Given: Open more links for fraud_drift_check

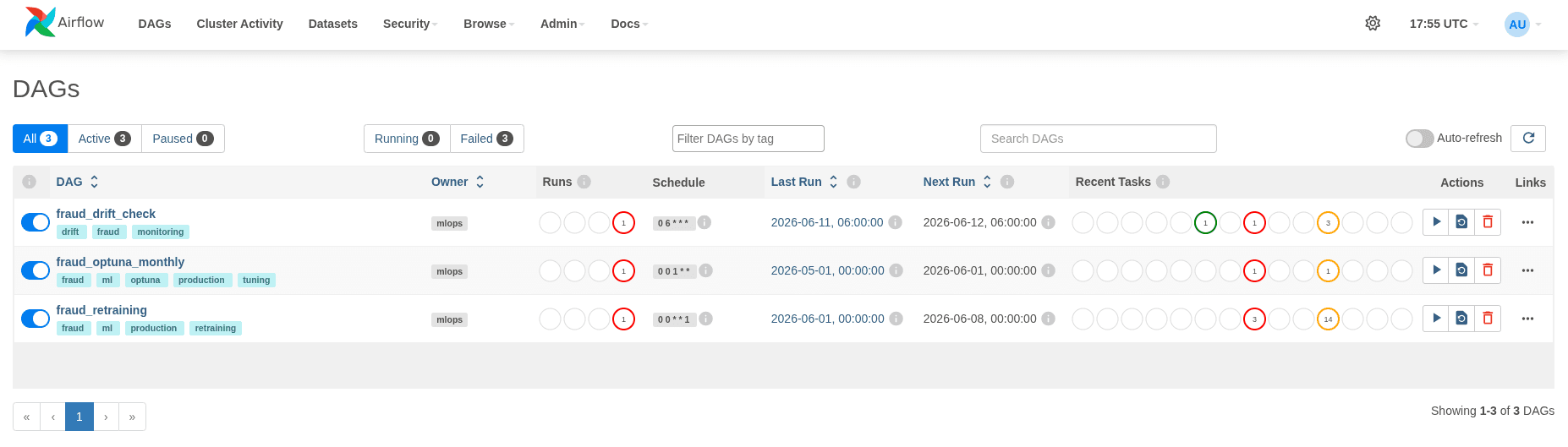Looking at the screenshot, I should pos(1527,222).
